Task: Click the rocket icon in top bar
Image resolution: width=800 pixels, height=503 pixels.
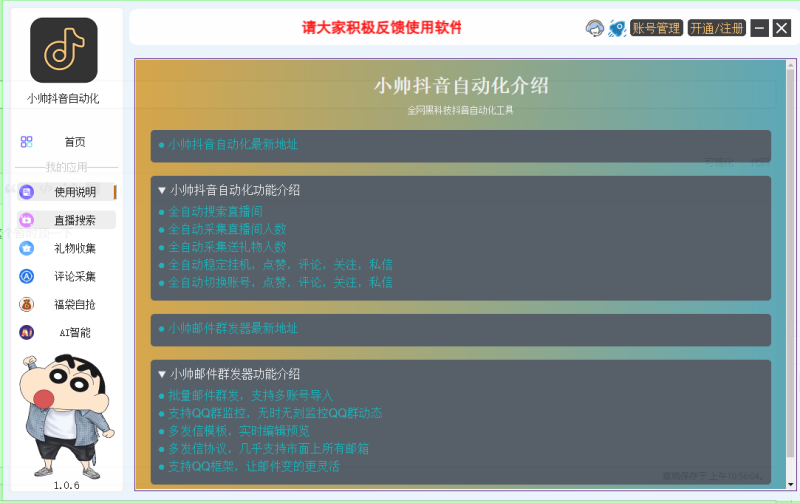Action: pyautogui.click(x=617, y=28)
